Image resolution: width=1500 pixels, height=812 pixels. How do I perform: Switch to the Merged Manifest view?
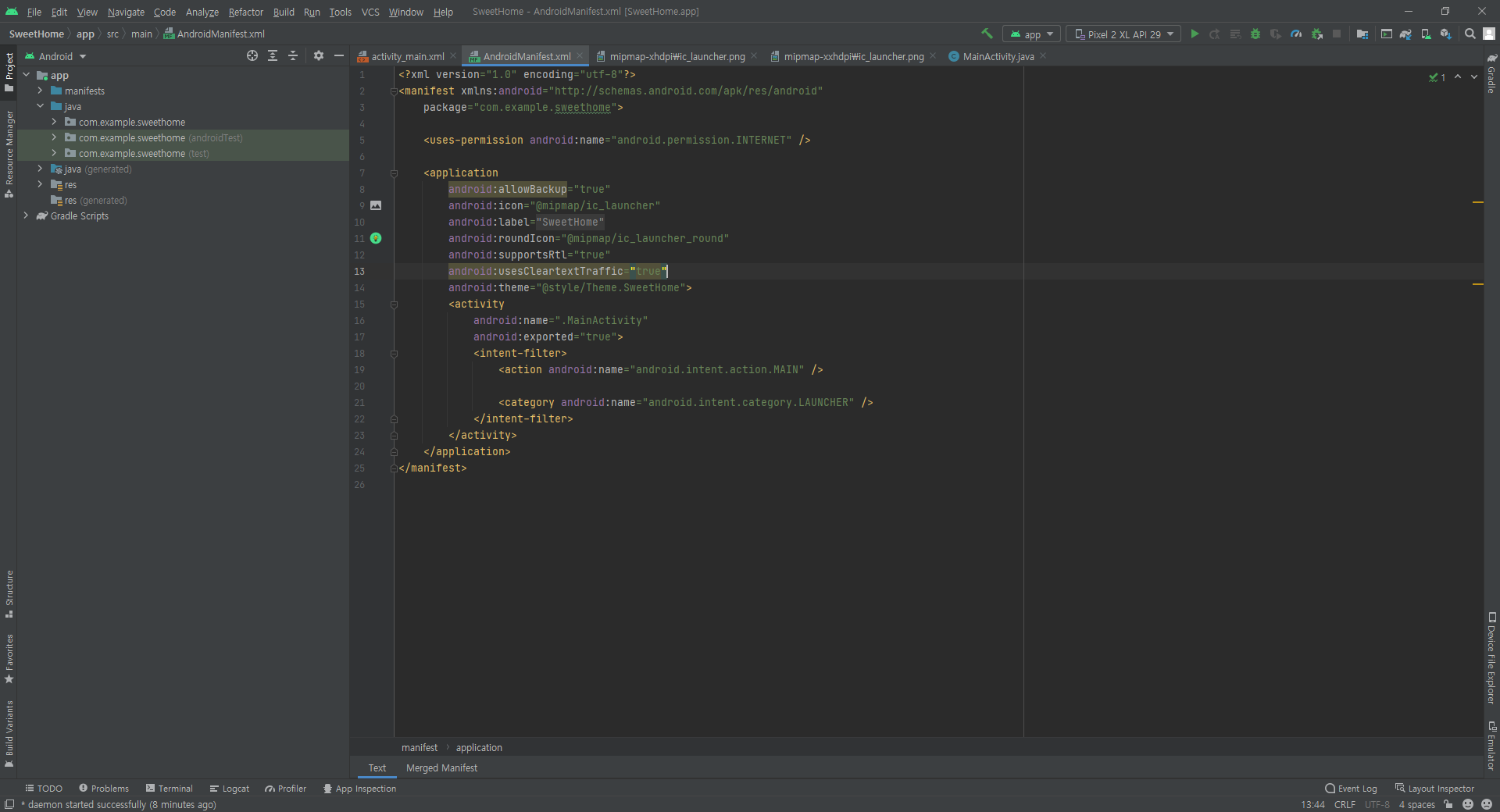(x=441, y=768)
